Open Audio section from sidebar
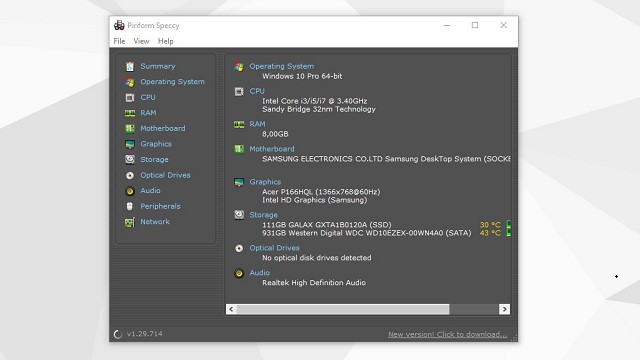Screen dimensions: 640x360 tap(150, 191)
